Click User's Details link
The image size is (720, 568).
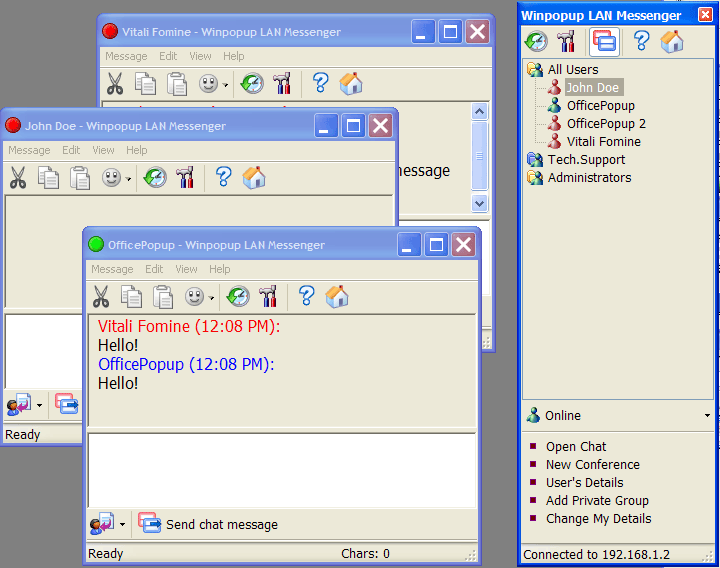click(x=585, y=482)
